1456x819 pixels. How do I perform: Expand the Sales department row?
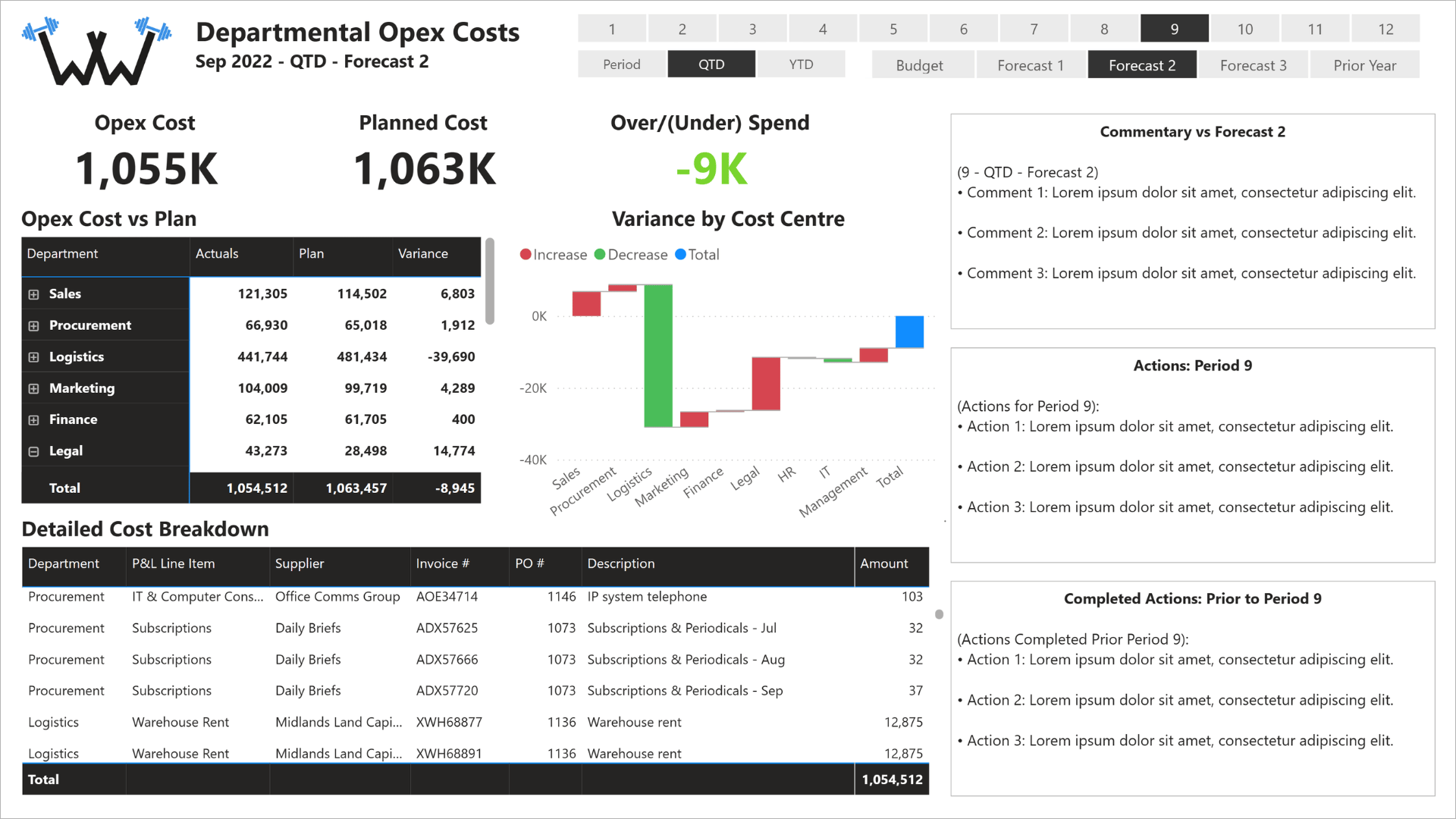click(33, 294)
